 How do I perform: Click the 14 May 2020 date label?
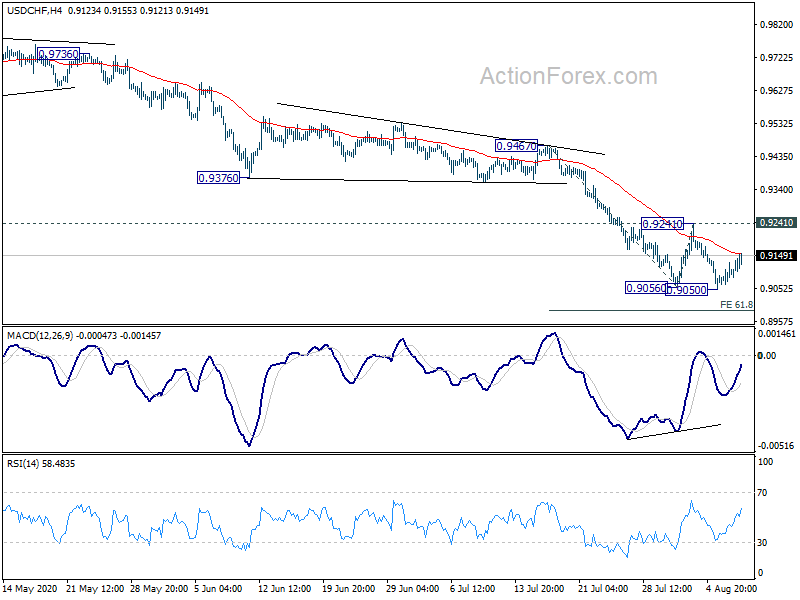(30, 589)
